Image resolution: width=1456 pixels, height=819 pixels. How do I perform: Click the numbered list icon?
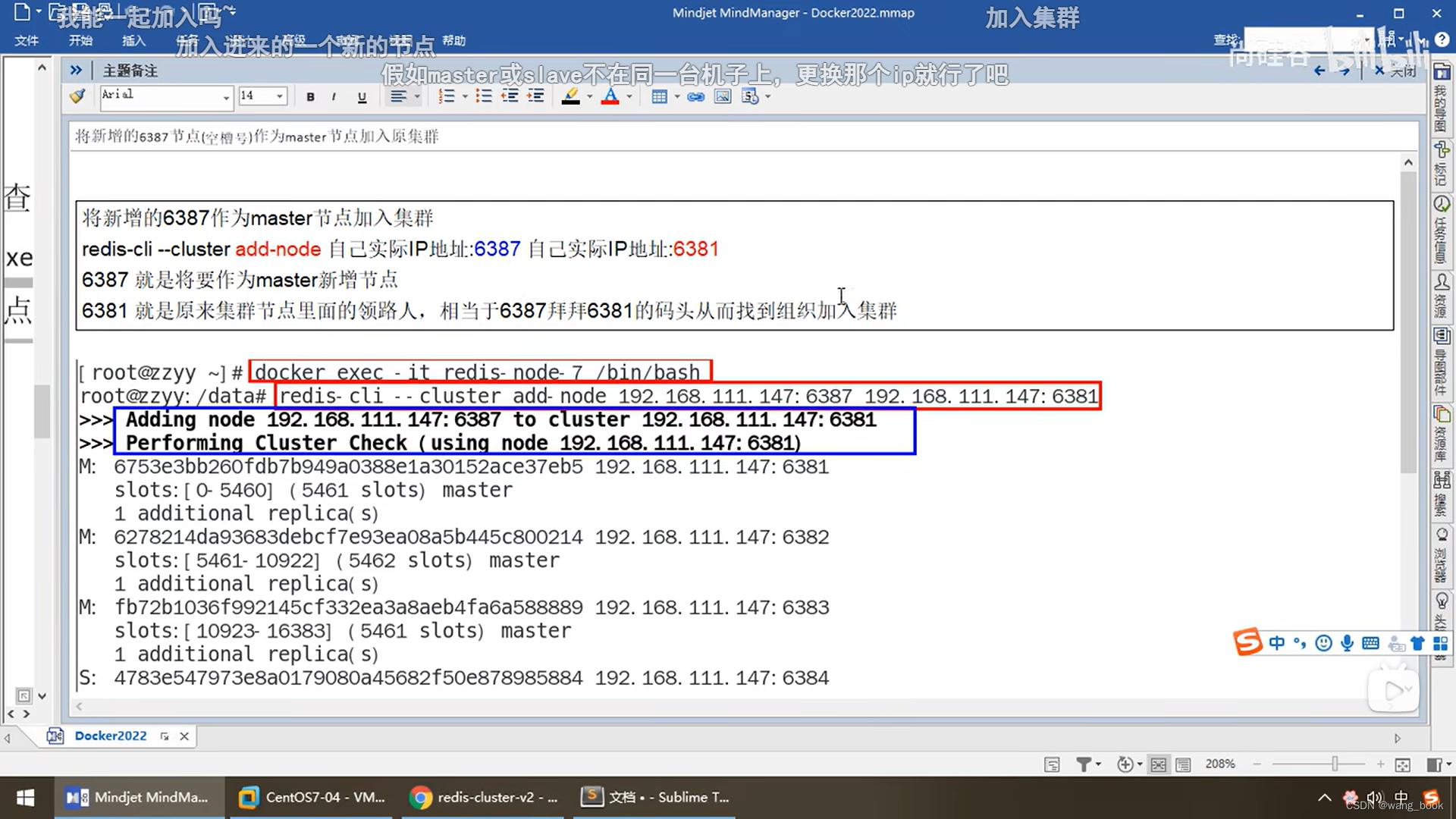(x=447, y=96)
